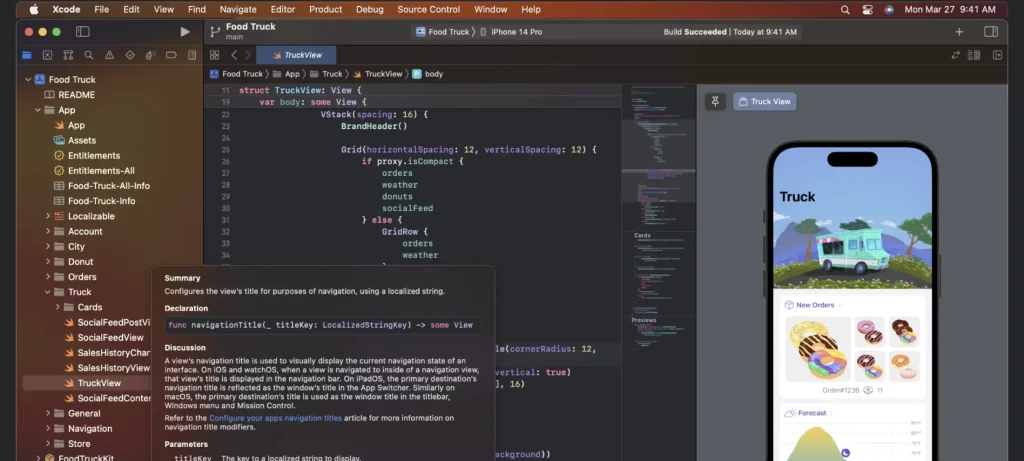Viewport: 1024px width, 461px height.
Task: Run the Food Truck project
Action: [185, 31]
